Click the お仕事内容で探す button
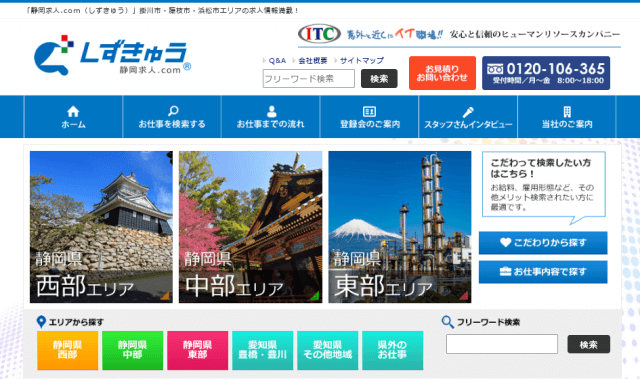Image resolution: width=640 pixels, height=379 pixels. (543, 272)
